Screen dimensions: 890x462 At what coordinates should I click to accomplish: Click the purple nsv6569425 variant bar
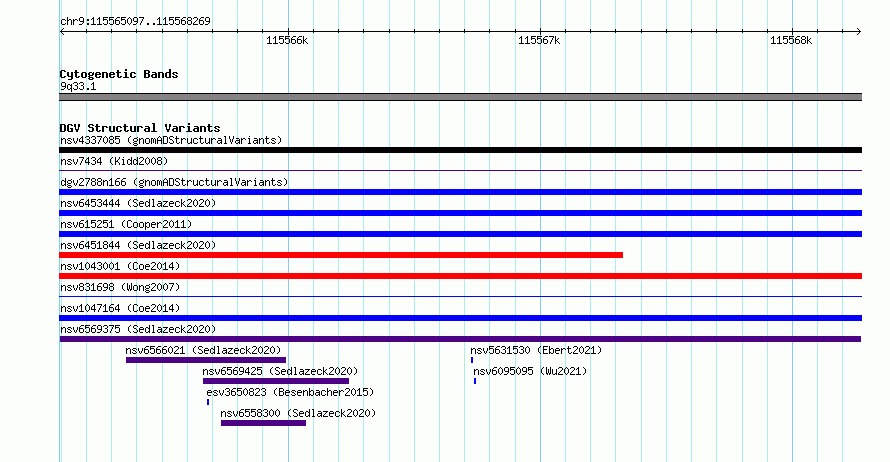[276, 381]
